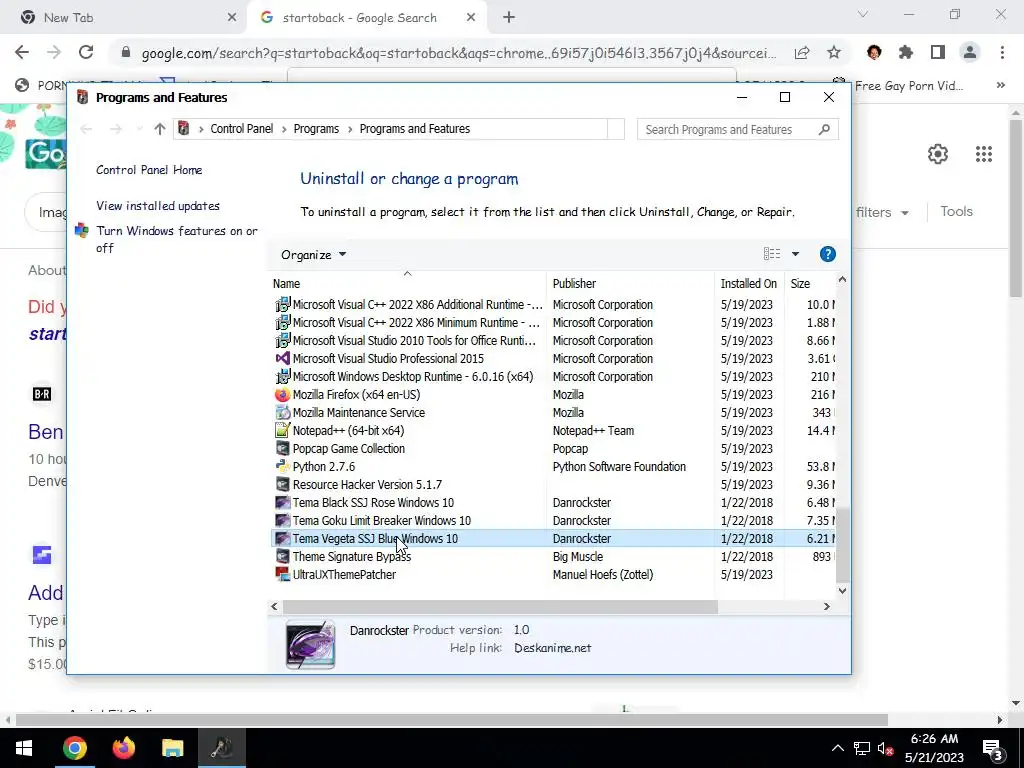
Task: Expand the Organize dropdown
Action: coord(313,255)
